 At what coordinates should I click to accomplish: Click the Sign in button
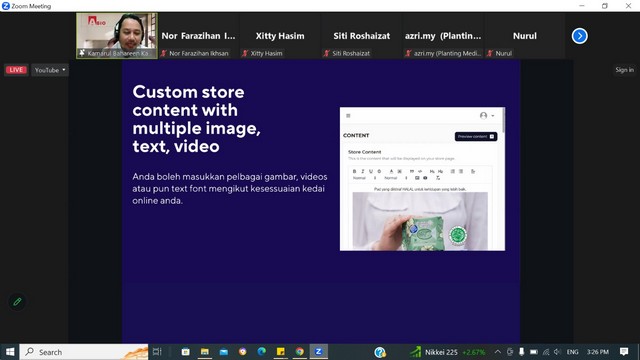[624, 70]
